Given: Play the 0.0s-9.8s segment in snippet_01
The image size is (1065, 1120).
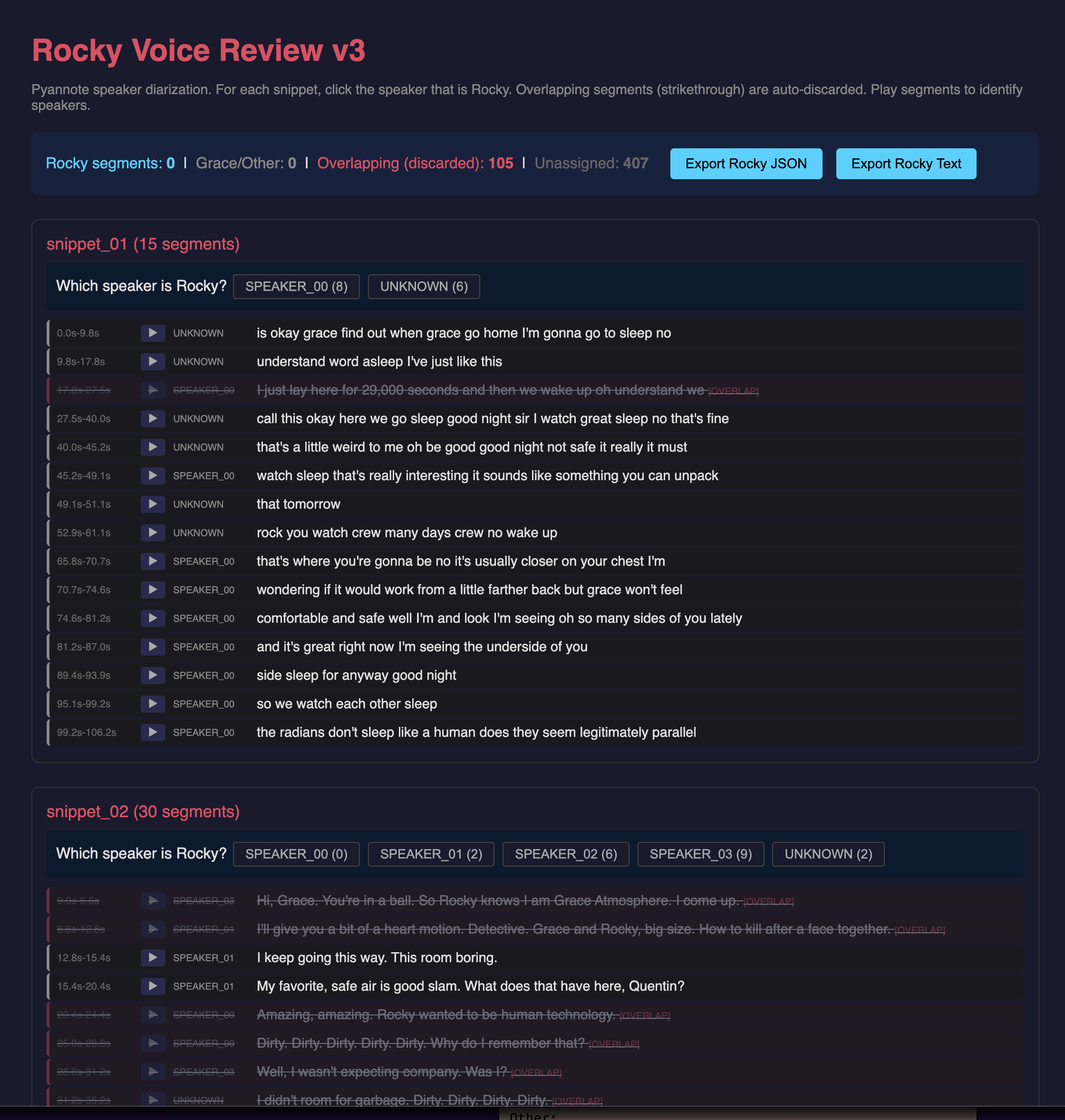Looking at the screenshot, I should [x=153, y=333].
